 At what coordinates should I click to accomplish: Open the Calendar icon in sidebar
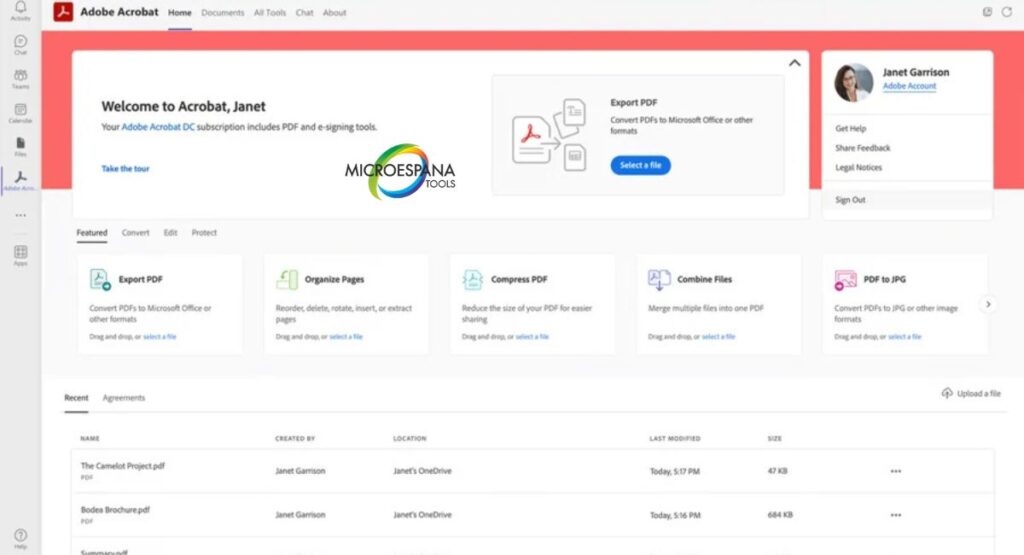point(20,112)
